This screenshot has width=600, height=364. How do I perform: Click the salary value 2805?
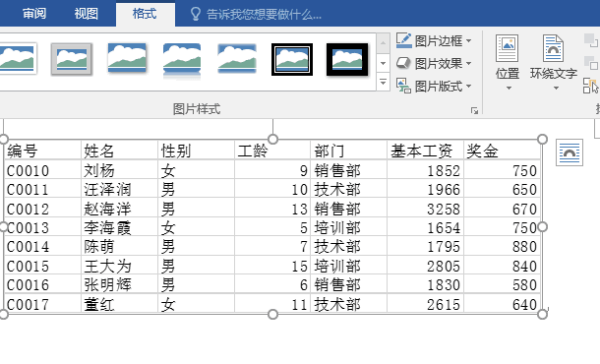coord(443,266)
